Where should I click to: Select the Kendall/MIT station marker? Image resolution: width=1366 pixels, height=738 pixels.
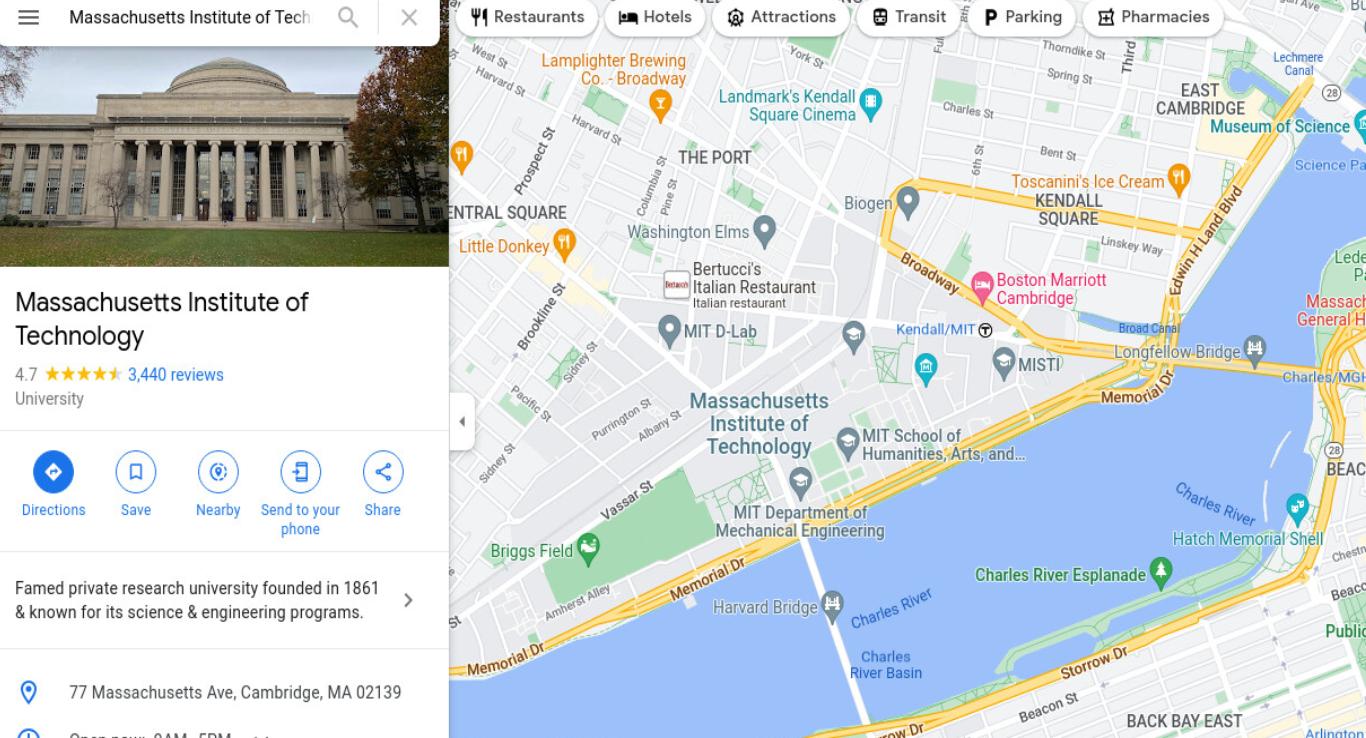click(985, 330)
